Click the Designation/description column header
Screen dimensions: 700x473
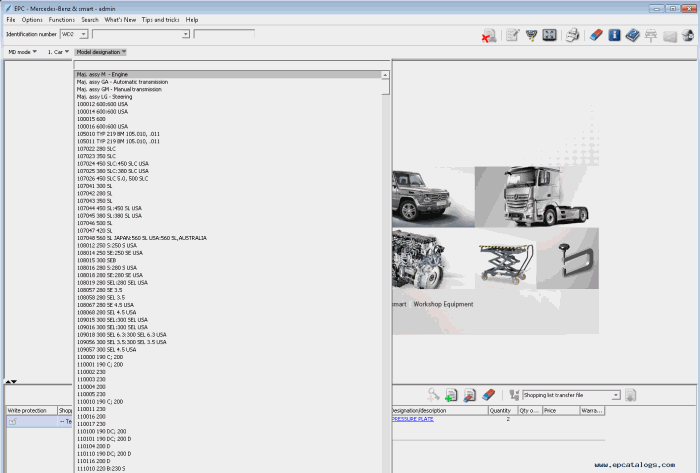[440, 411]
